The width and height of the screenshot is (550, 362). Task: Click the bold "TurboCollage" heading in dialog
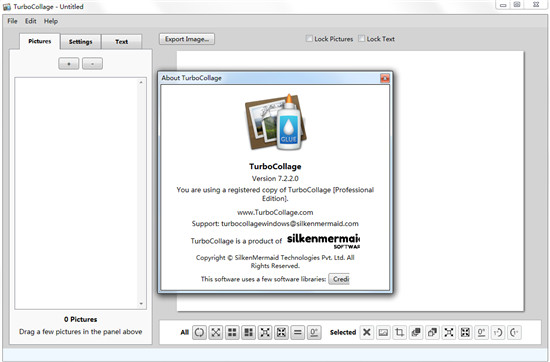[275, 166]
